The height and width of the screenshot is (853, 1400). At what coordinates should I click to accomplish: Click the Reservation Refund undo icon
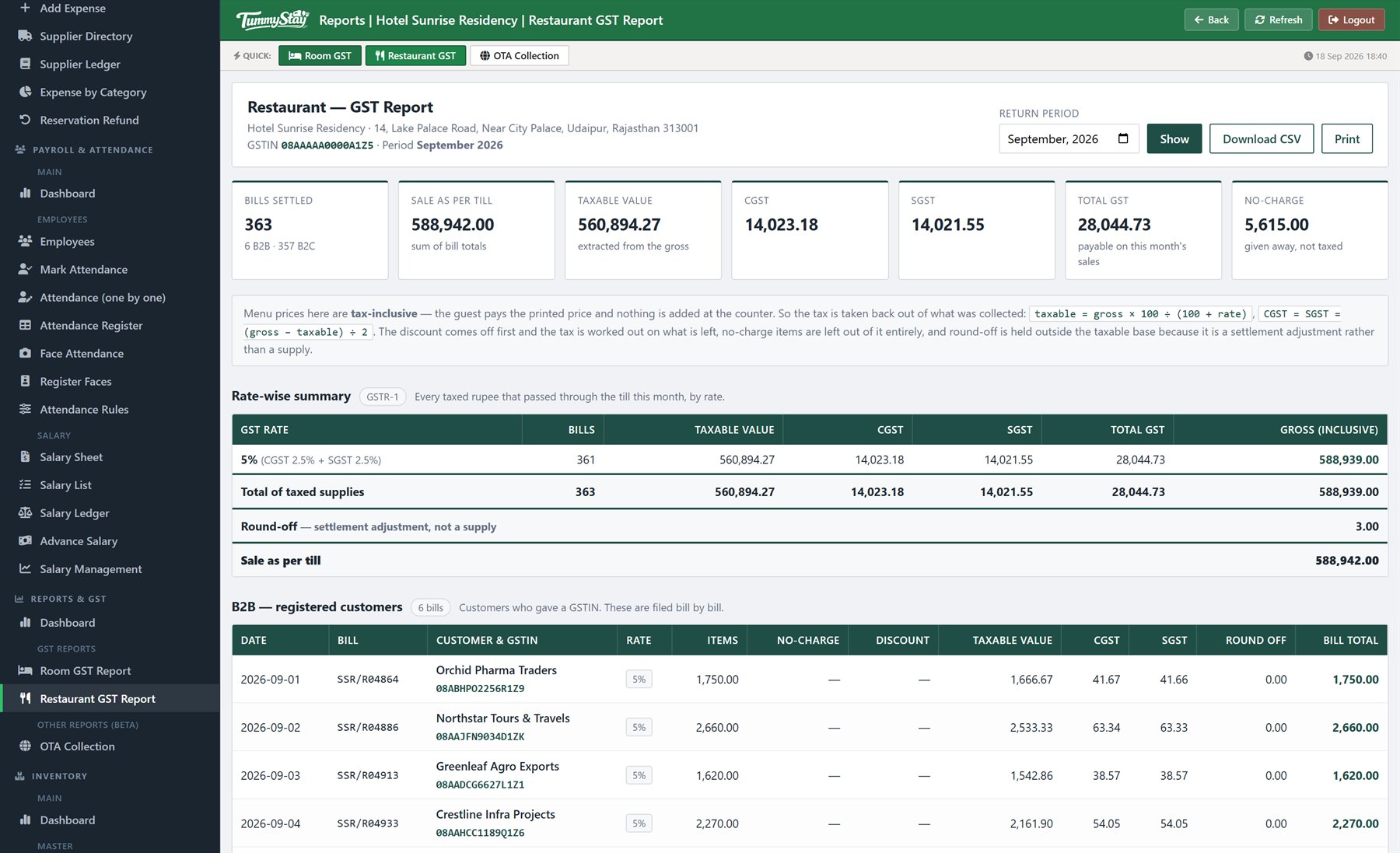(25, 120)
